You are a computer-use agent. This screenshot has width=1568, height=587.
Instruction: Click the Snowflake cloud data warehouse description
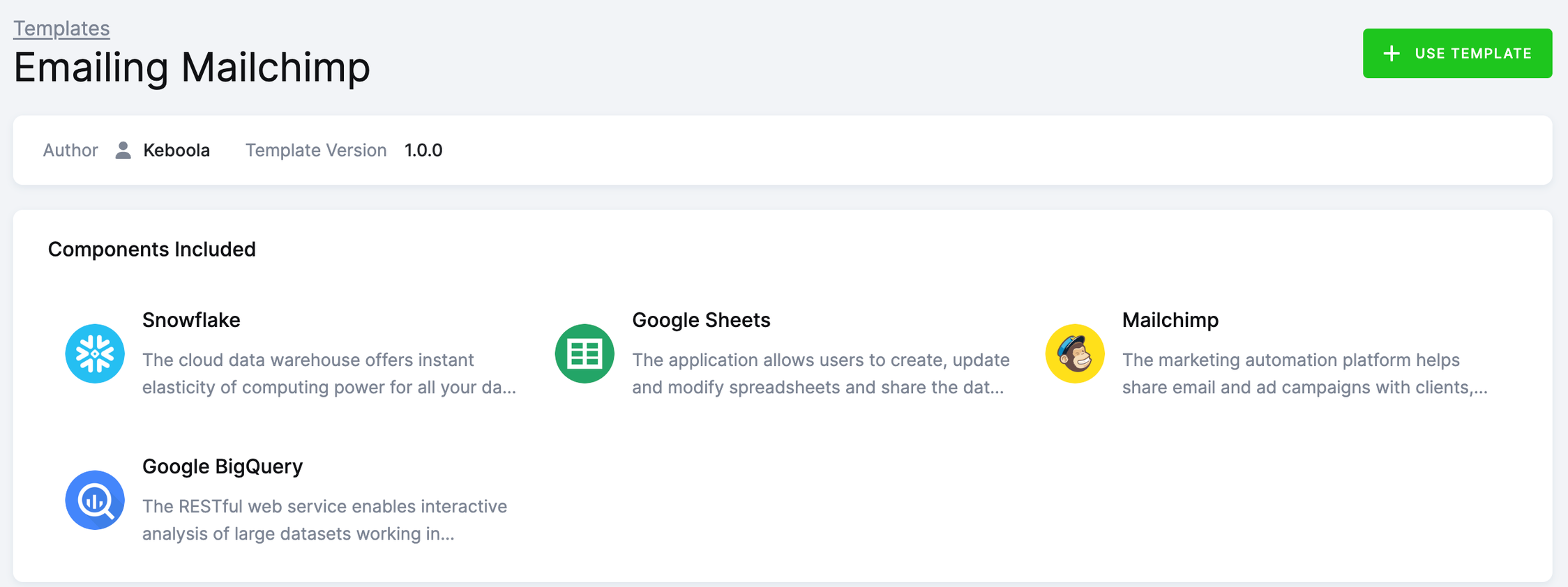[x=329, y=373]
